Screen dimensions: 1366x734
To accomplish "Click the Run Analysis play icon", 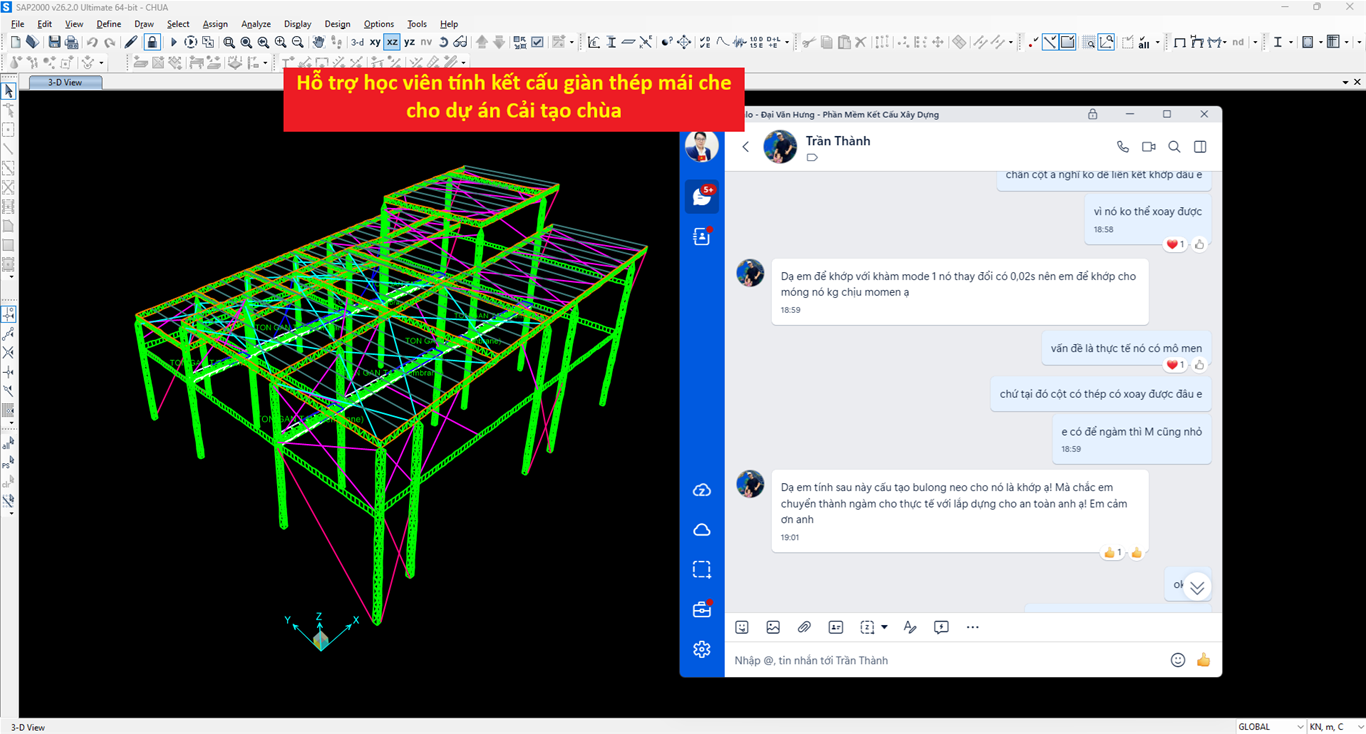I will [x=174, y=42].
